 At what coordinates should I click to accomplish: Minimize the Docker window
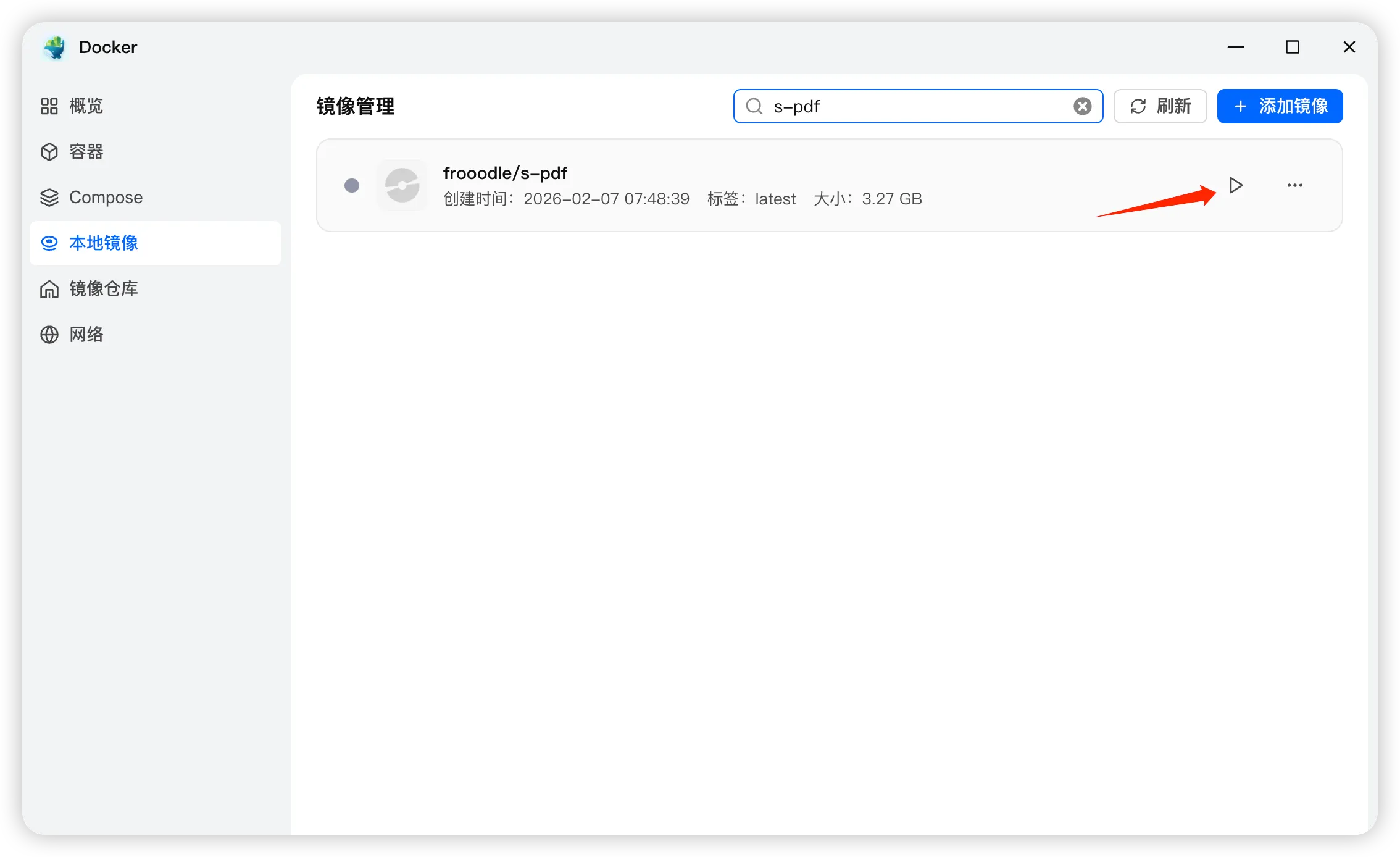coord(1236,48)
